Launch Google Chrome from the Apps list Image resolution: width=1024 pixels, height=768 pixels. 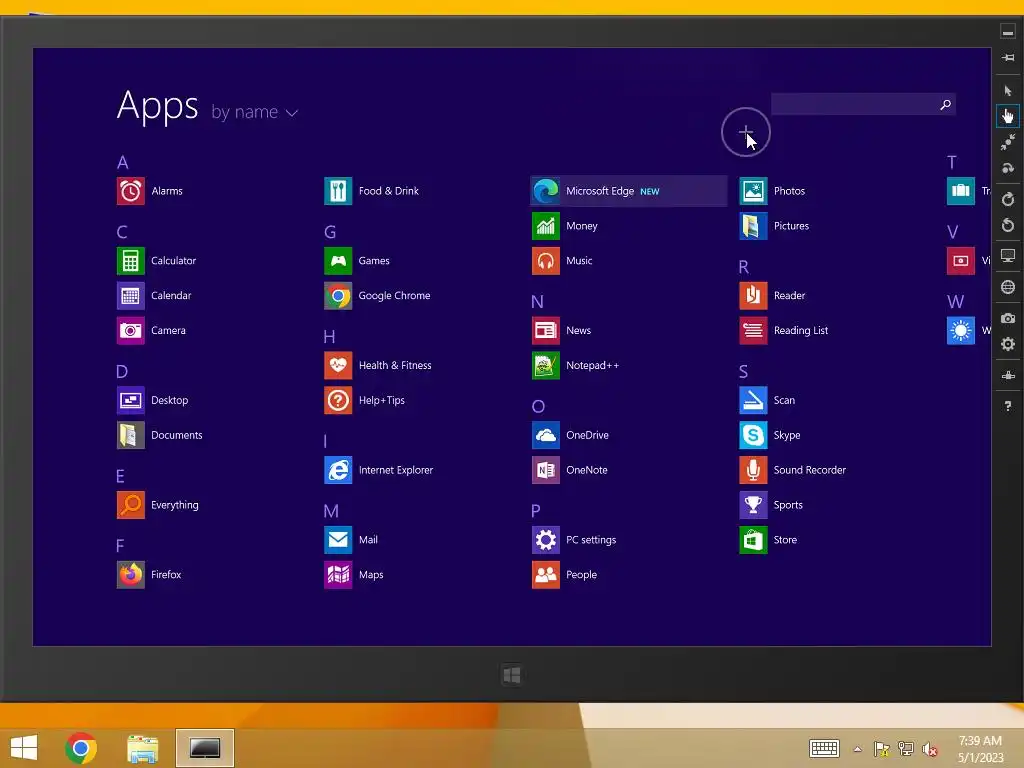click(x=377, y=296)
